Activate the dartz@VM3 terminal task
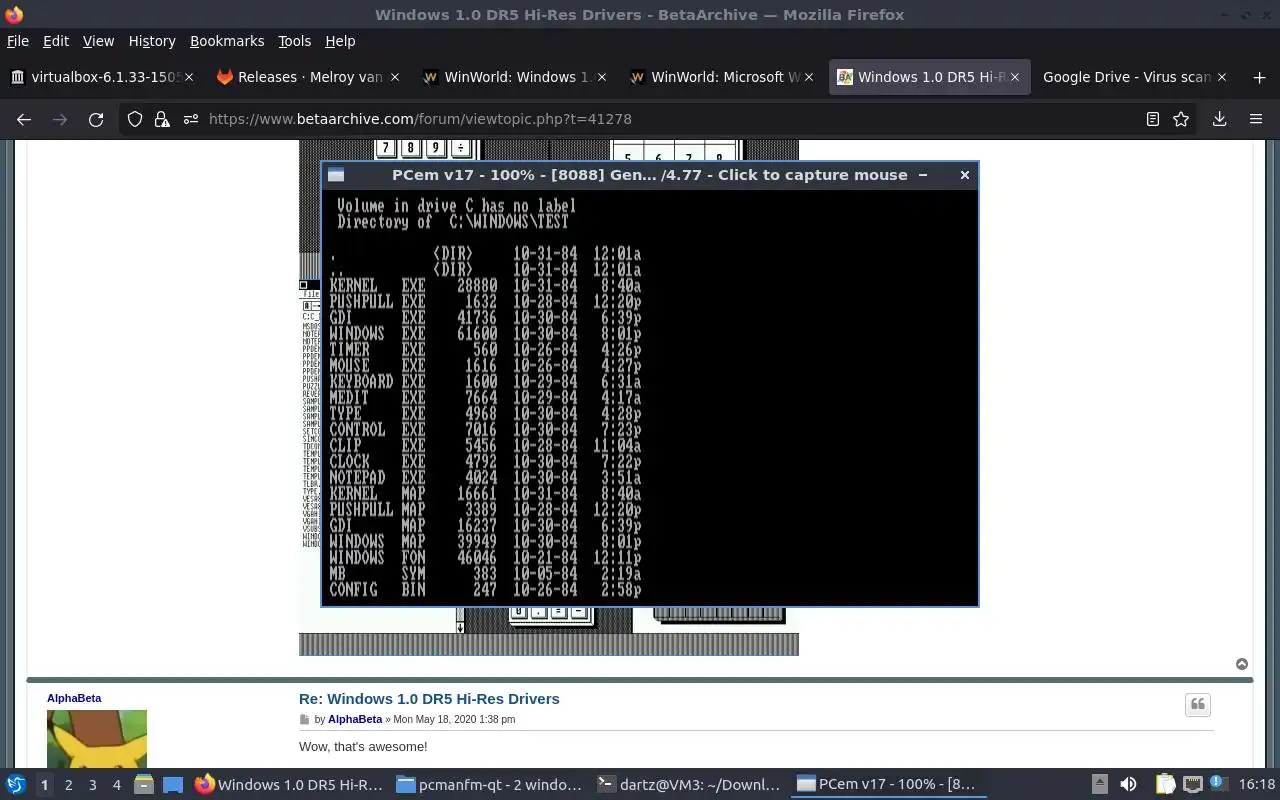This screenshot has height=800, width=1280. coord(689,785)
